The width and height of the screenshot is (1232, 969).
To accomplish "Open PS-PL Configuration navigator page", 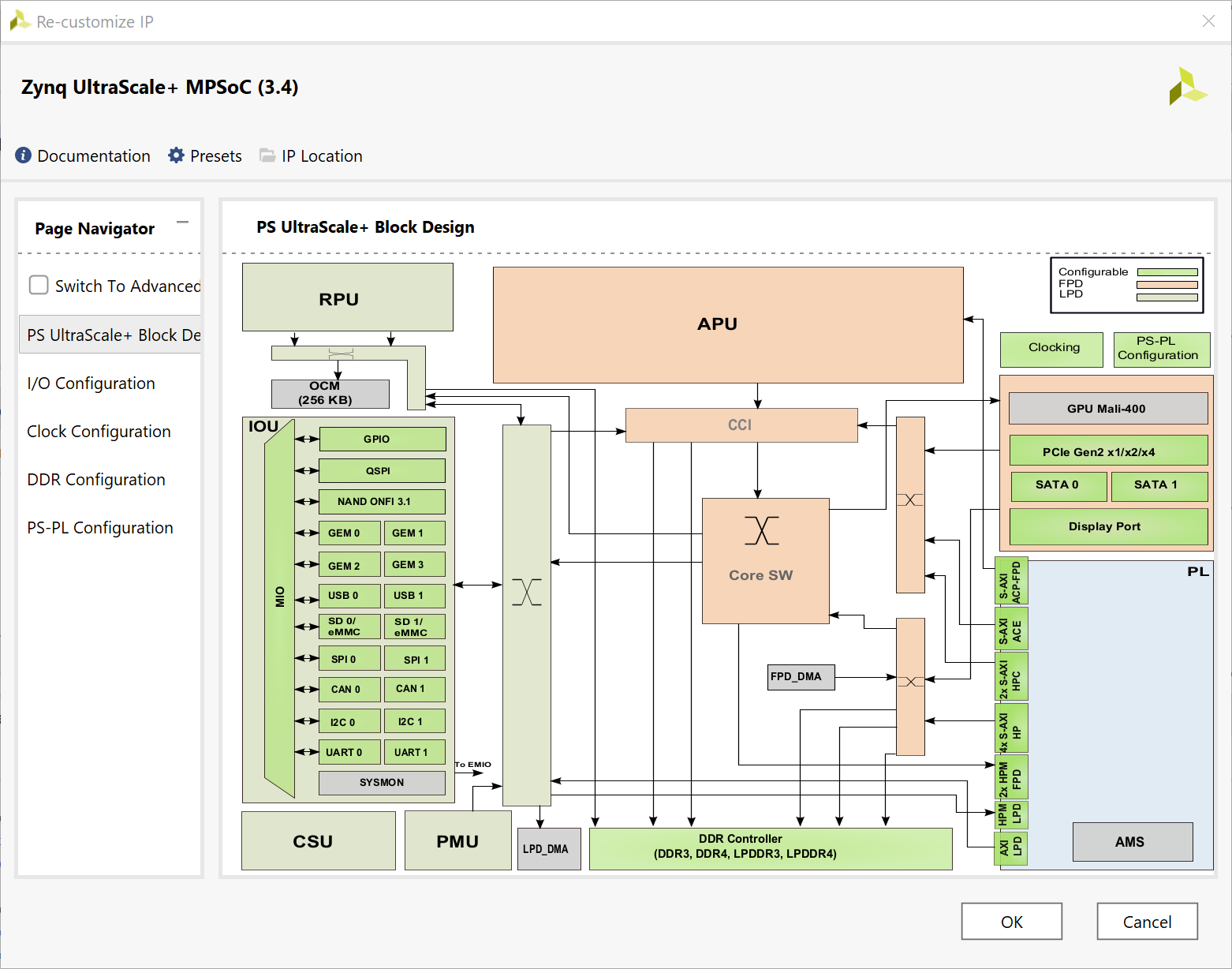I will coord(100,527).
